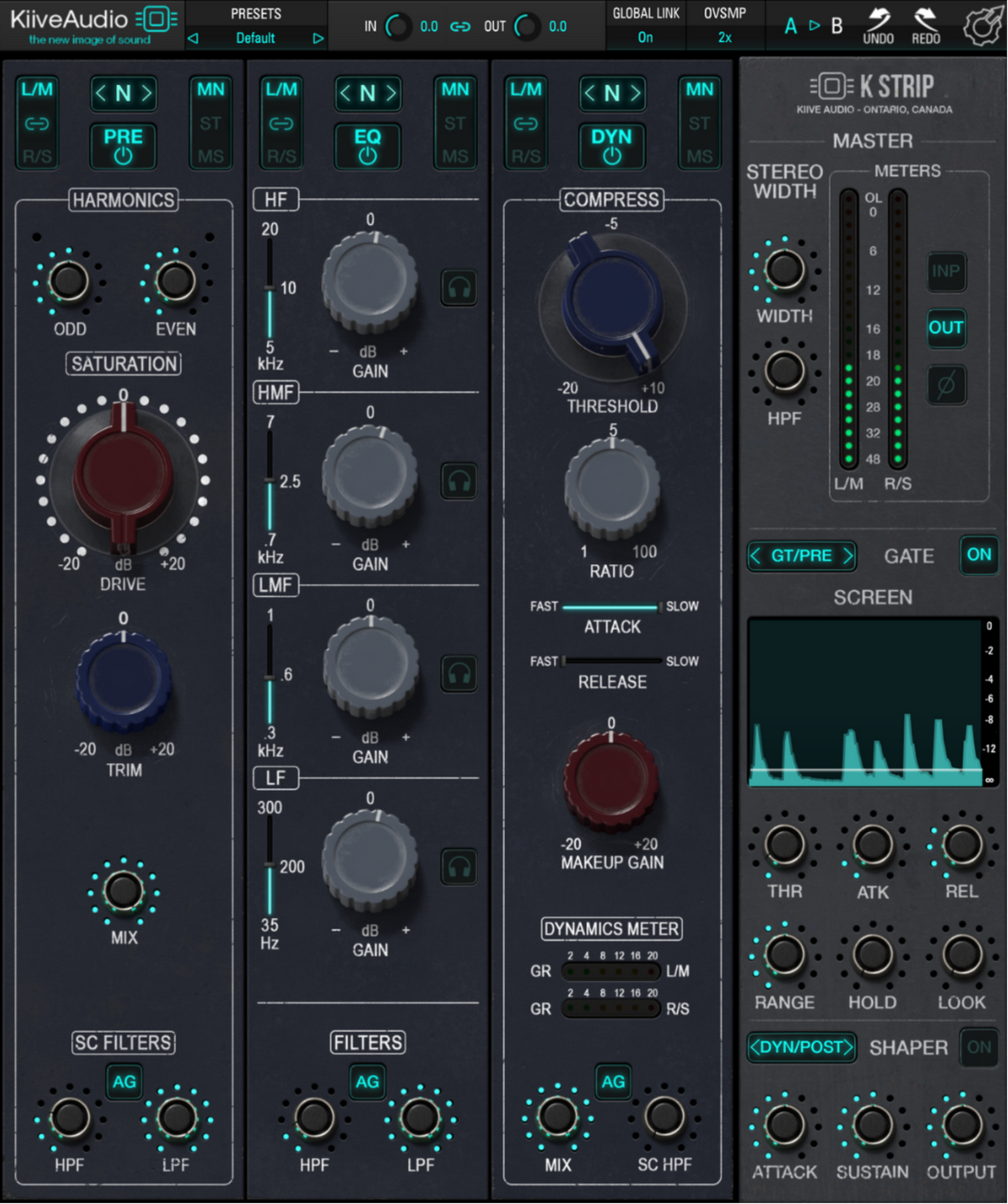Click the PRESETS label
The height and width of the screenshot is (1204, 1008).
[x=255, y=14]
